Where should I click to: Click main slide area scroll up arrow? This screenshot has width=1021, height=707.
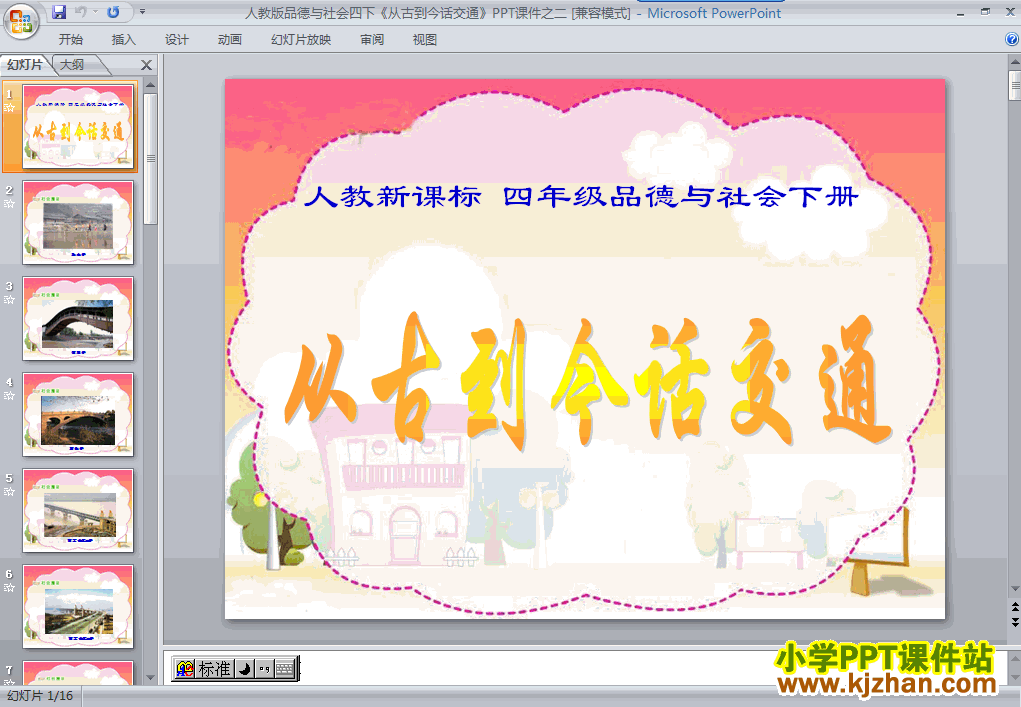(1014, 63)
